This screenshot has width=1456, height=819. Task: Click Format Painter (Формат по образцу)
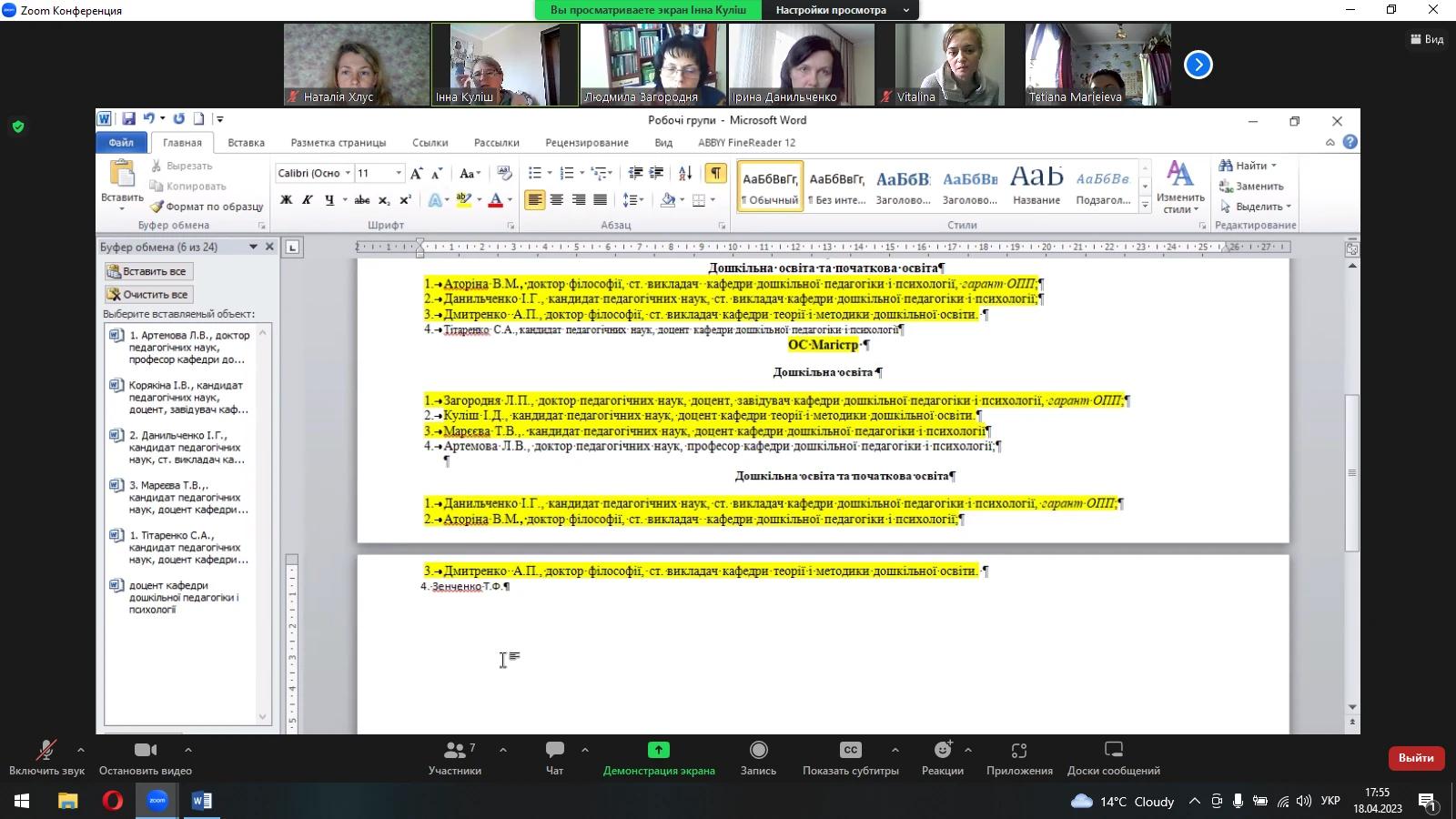coord(207,207)
